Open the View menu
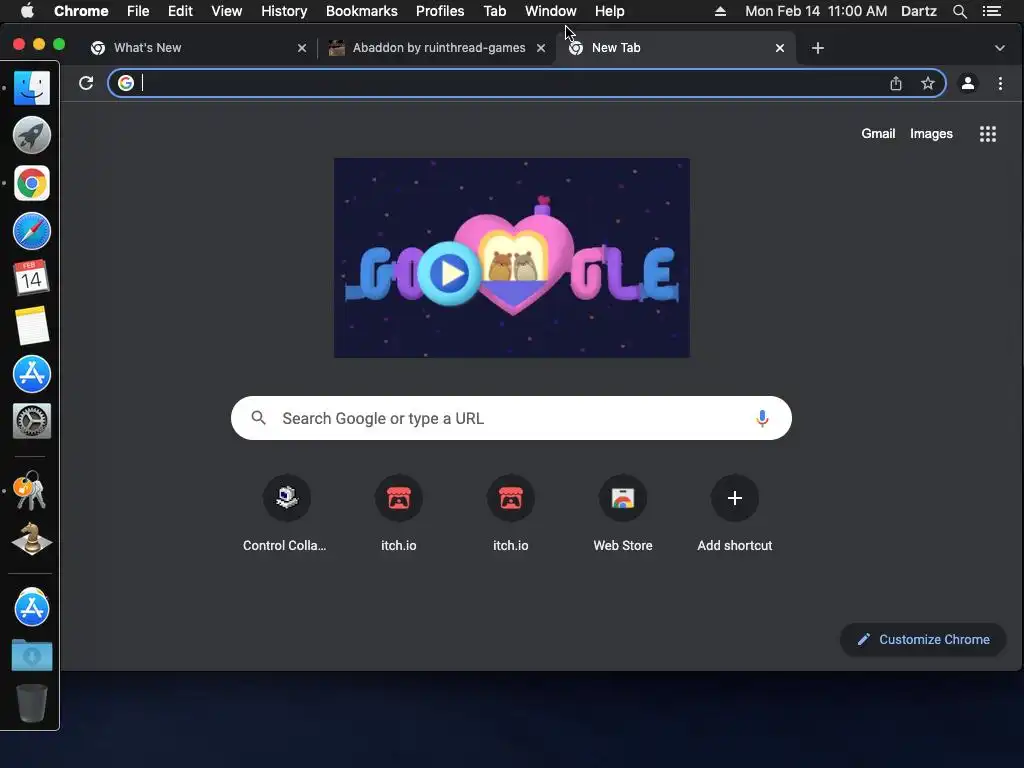The image size is (1024, 768). point(227,11)
